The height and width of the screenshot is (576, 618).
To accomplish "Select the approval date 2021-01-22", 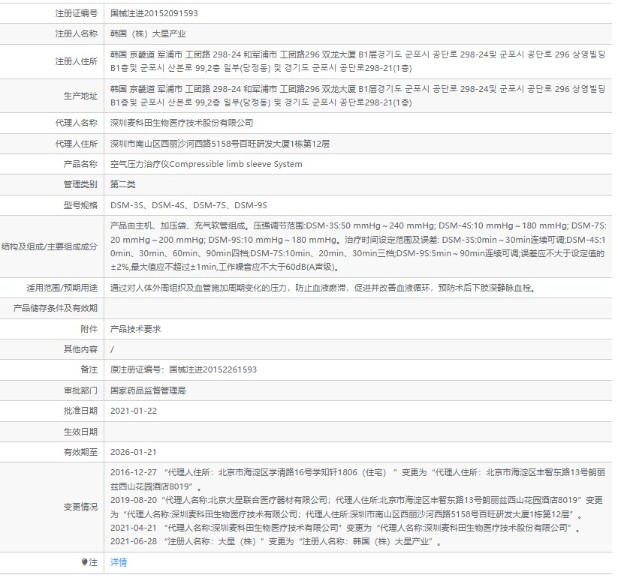I will pyautogui.click(x=133, y=411).
